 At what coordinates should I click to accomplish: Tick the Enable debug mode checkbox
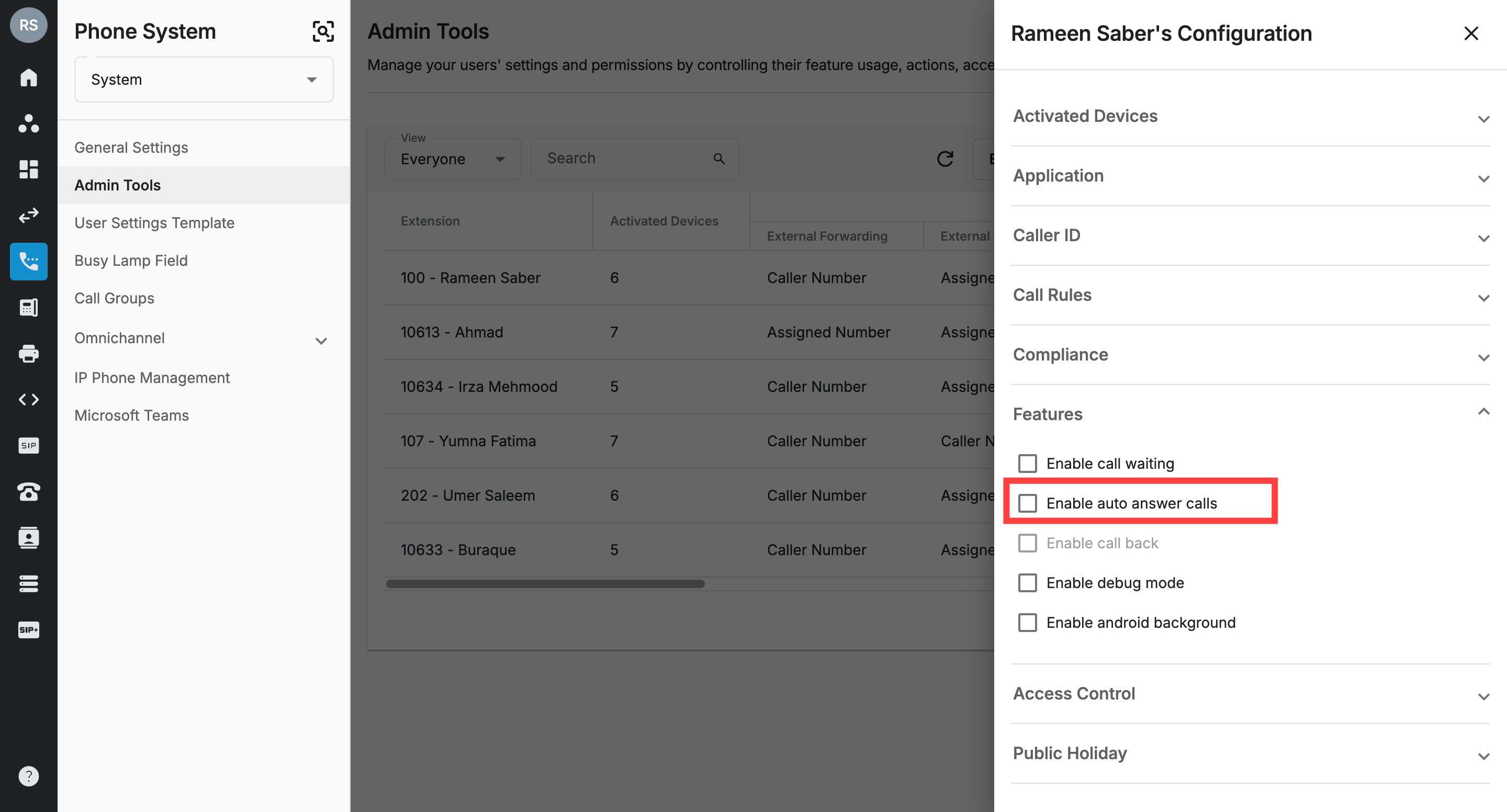(1027, 583)
